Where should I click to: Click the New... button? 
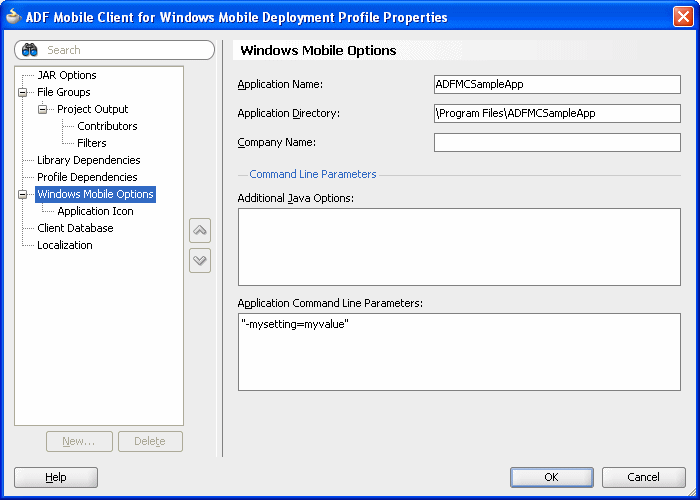coord(79,441)
